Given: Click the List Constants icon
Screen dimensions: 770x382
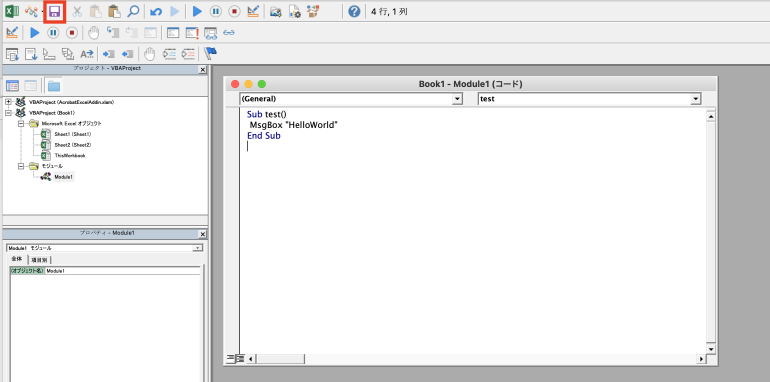Looking at the screenshot, I should pos(31,54).
